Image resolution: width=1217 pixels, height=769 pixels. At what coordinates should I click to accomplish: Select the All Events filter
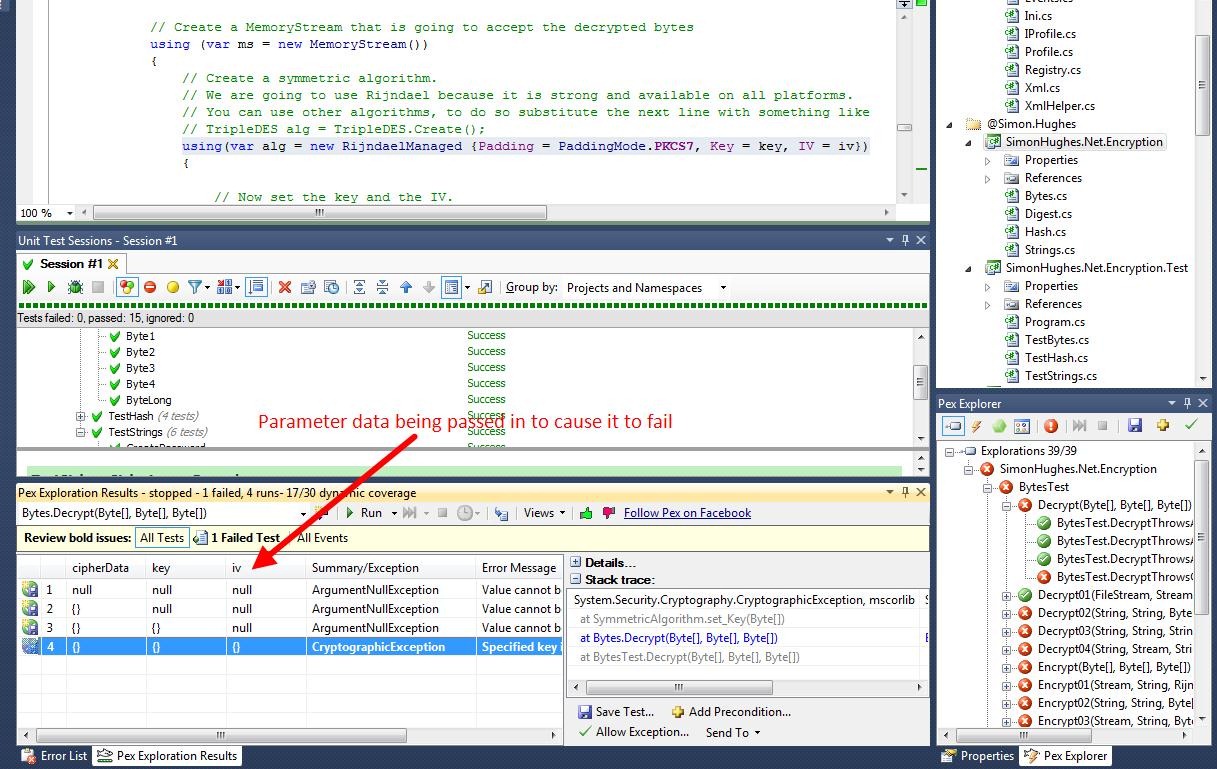[322, 538]
